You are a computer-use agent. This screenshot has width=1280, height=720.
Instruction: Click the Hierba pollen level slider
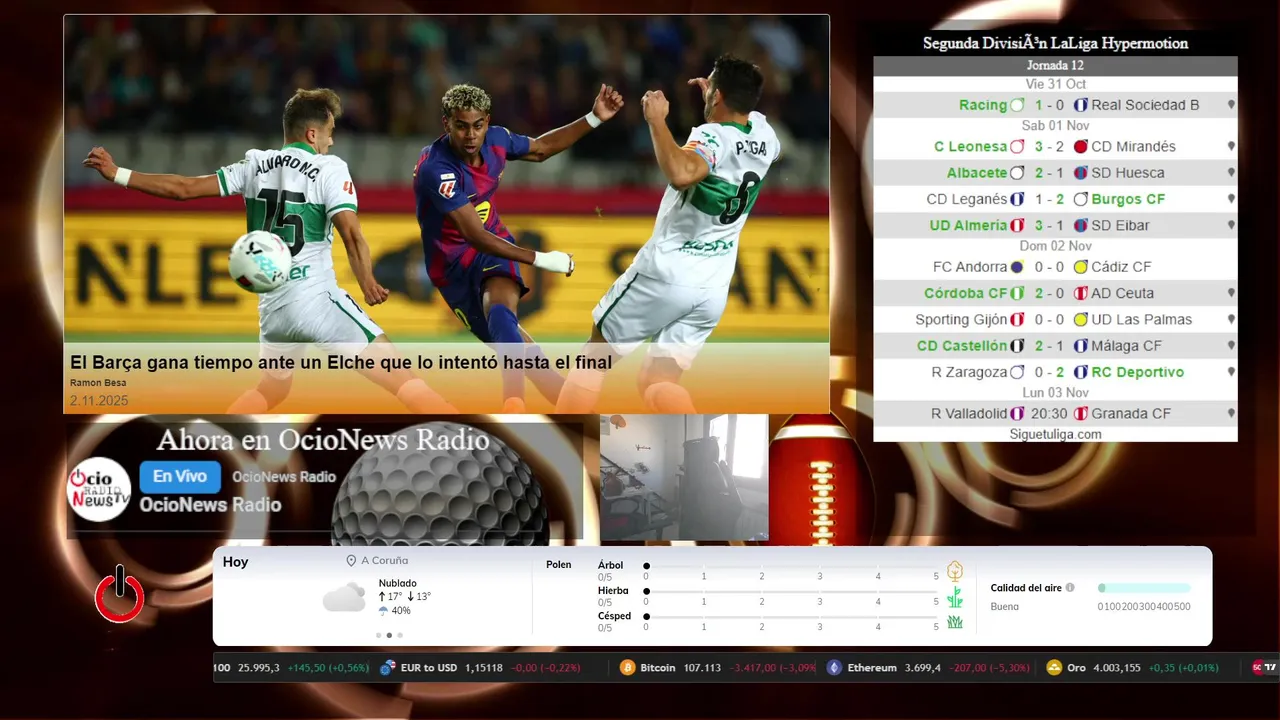[x=791, y=592]
